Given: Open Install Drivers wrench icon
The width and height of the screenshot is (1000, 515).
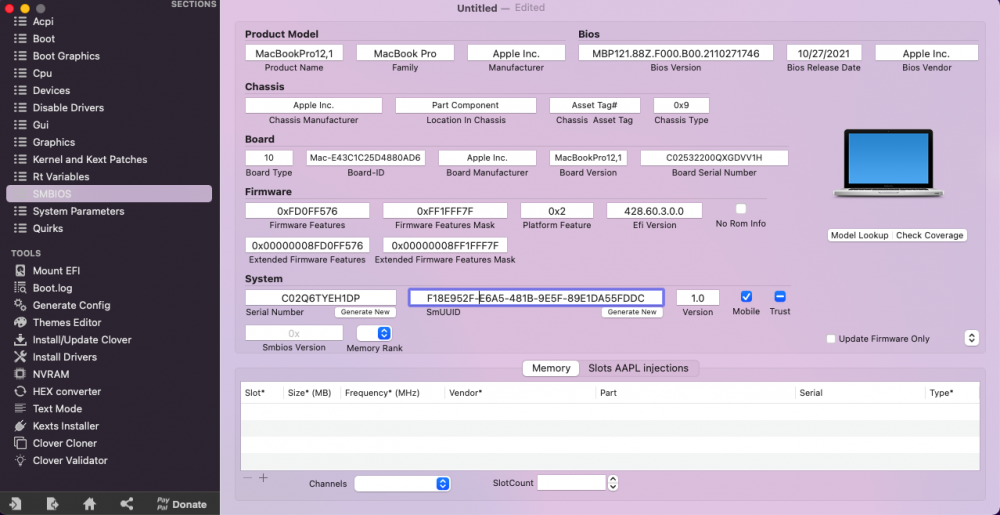Looking at the screenshot, I should click(x=20, y=357).
